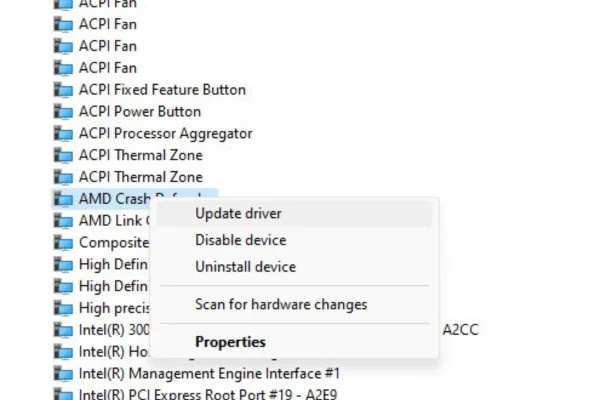600x400 pixels.
Task: Pick Uninstall device from the context menu
Action: coord(245,267)
